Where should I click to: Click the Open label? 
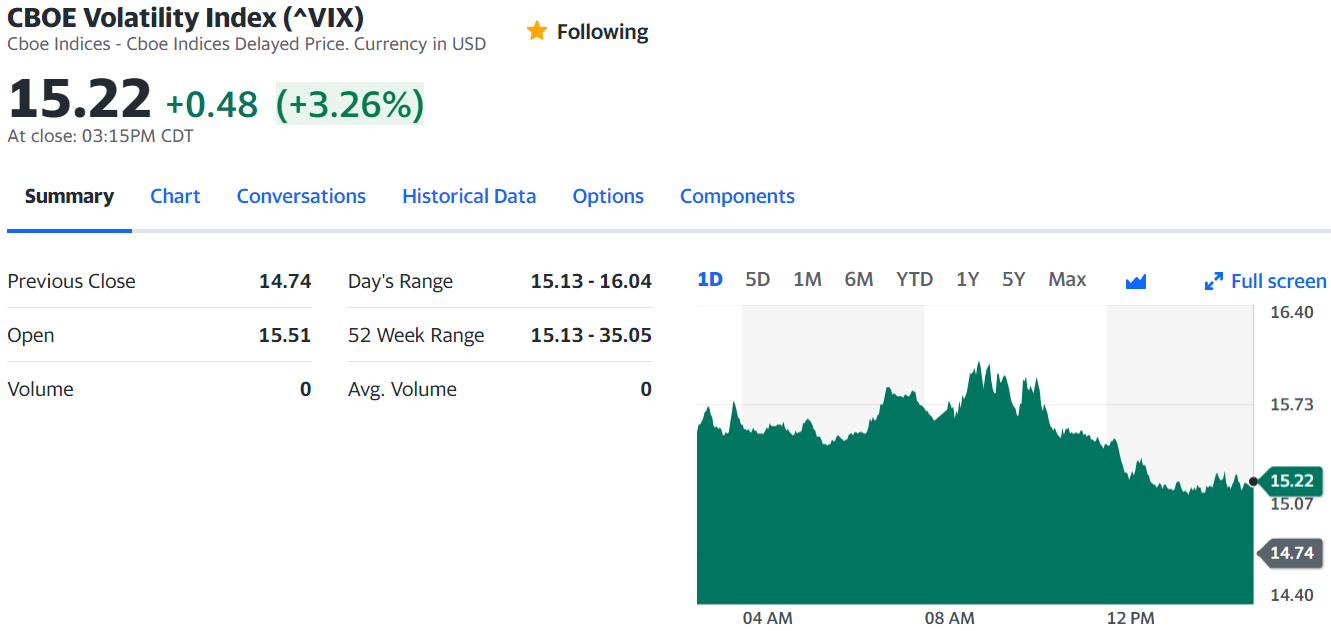click(31, 335)
